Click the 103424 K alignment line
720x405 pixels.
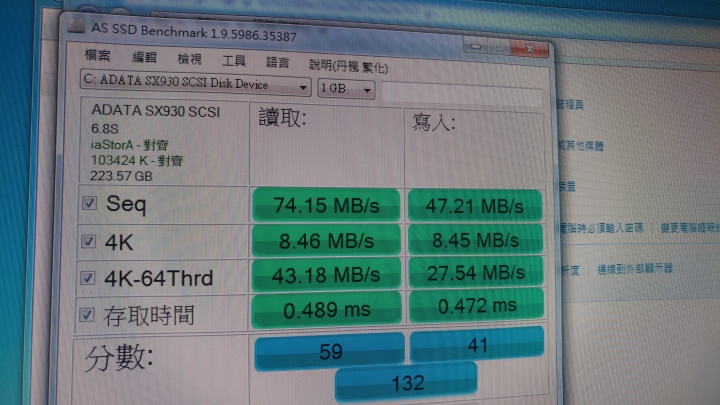tap(137, 160)
